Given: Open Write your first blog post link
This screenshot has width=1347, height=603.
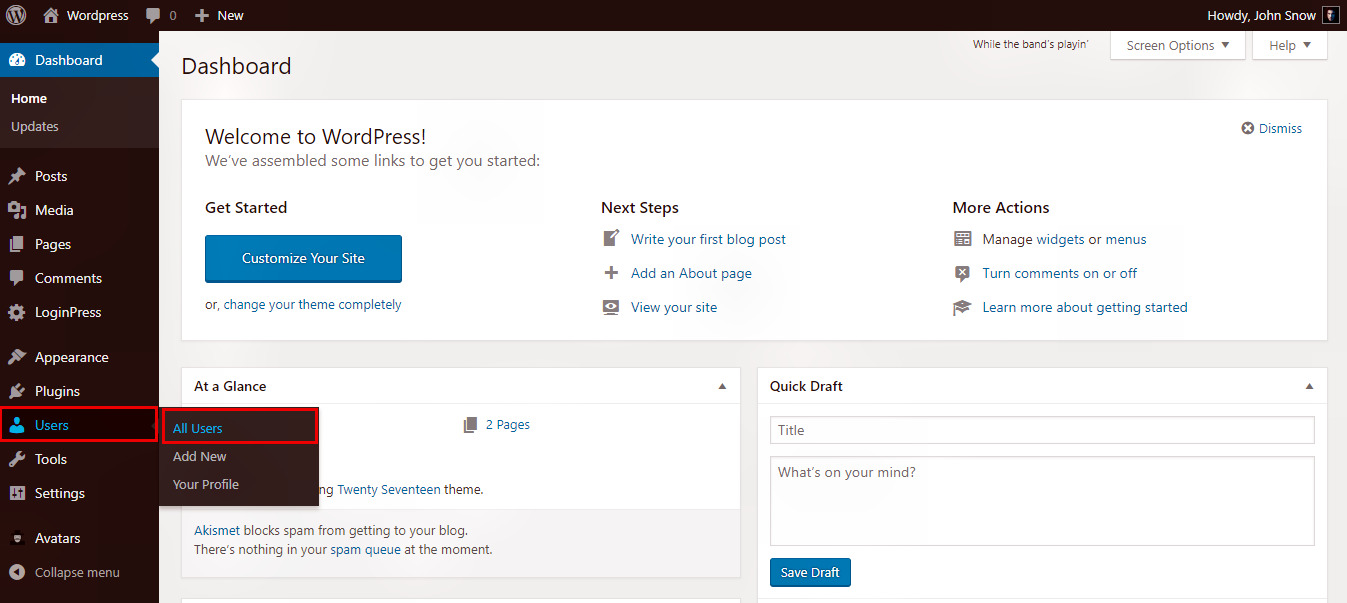Looking at the screenshot, I should click(x=708, y=239).
